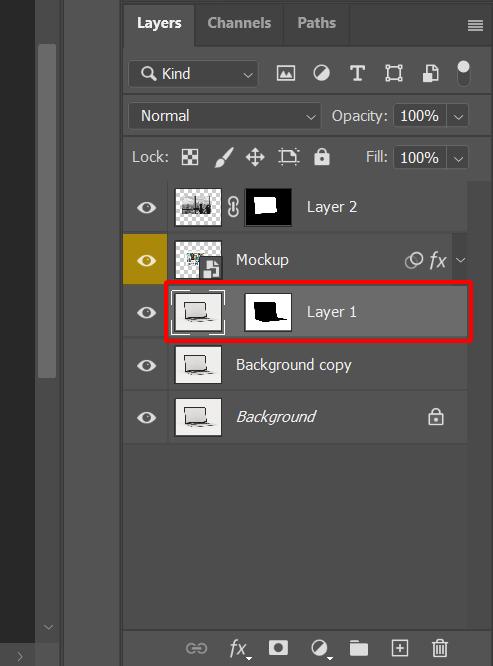
Task: Select the Layers tab
Action: pyautogui.click(x=159, y=23)
